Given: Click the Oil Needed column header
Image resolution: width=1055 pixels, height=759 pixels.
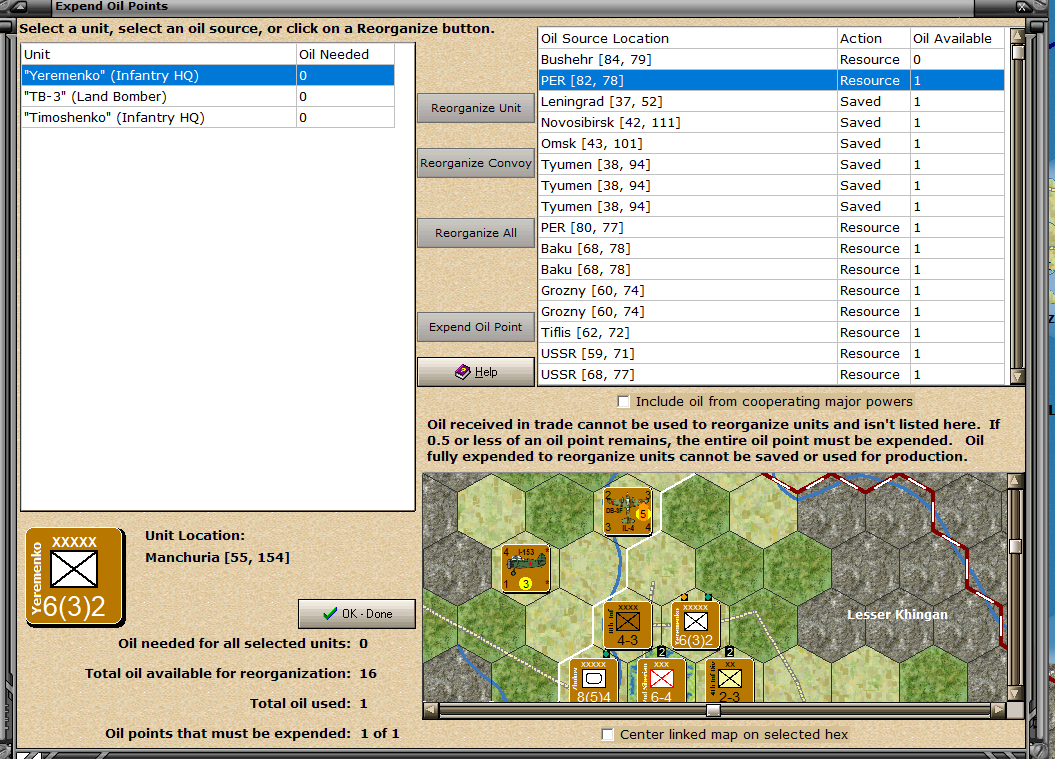Looking at the screenshot, I should [346, 55].
